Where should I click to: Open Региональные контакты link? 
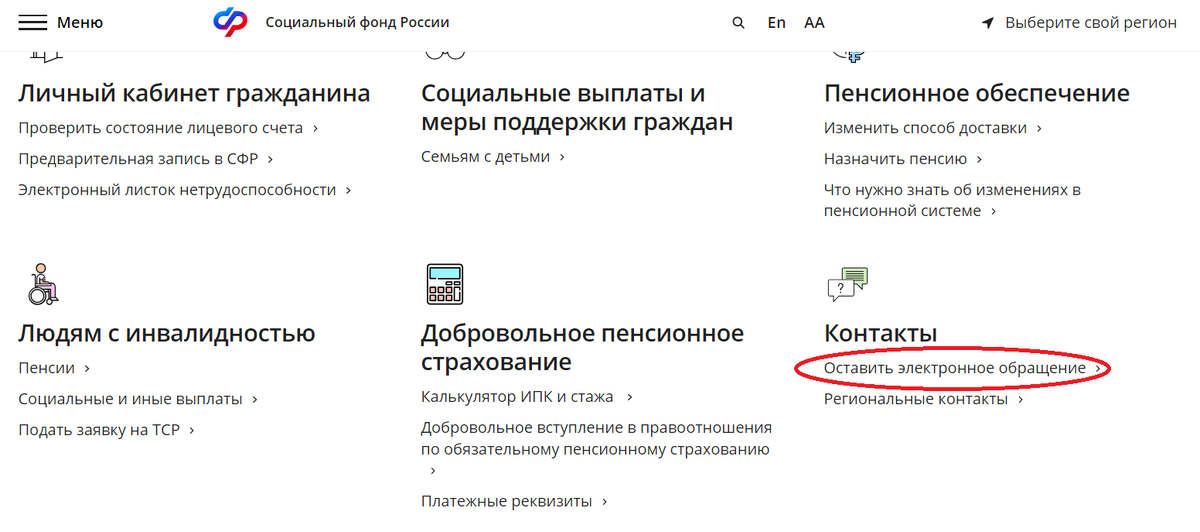[916, 399]
